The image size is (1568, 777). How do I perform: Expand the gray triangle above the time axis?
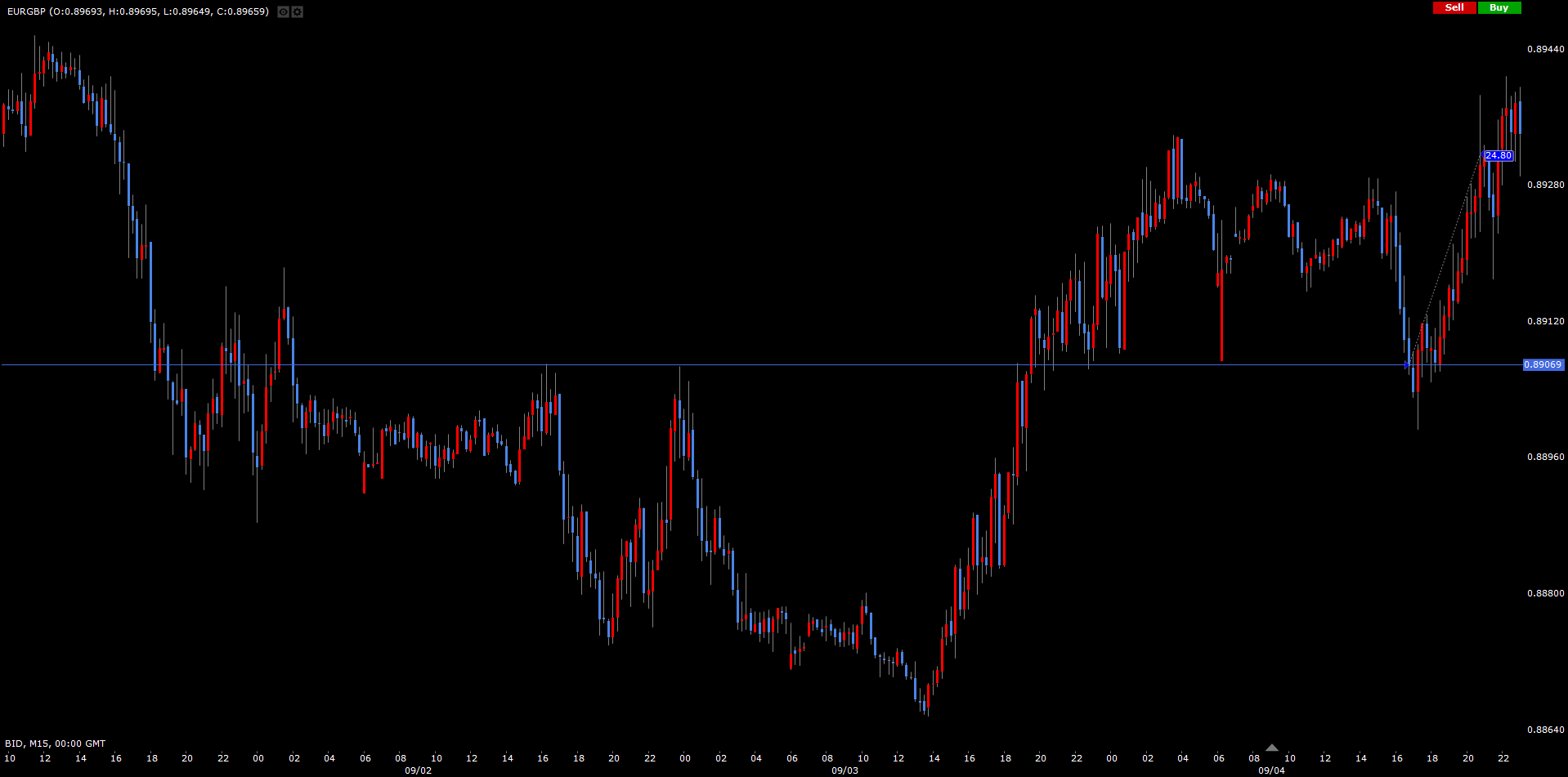1271,748
